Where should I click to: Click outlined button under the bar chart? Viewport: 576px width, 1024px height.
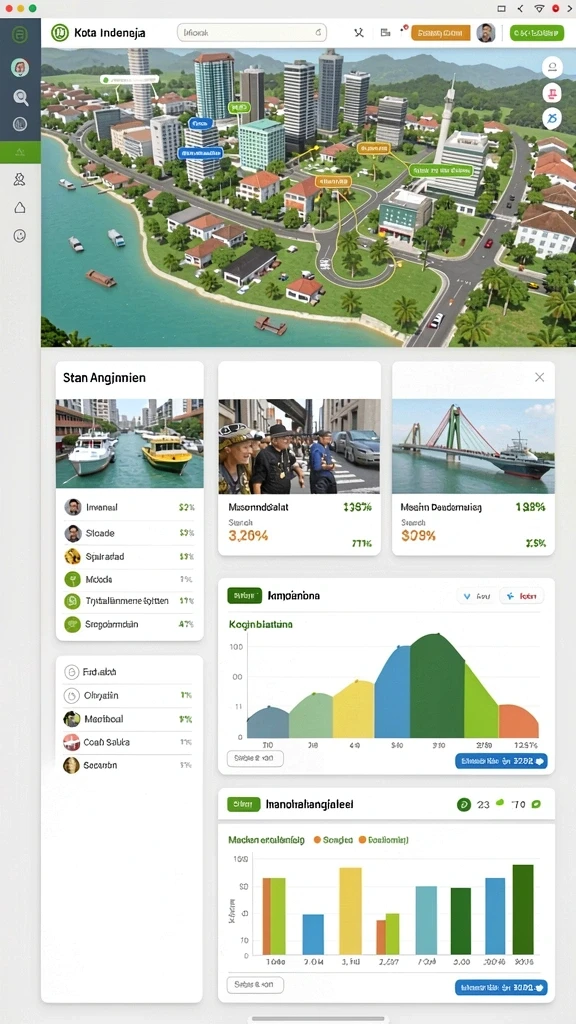tap(255, 984)
